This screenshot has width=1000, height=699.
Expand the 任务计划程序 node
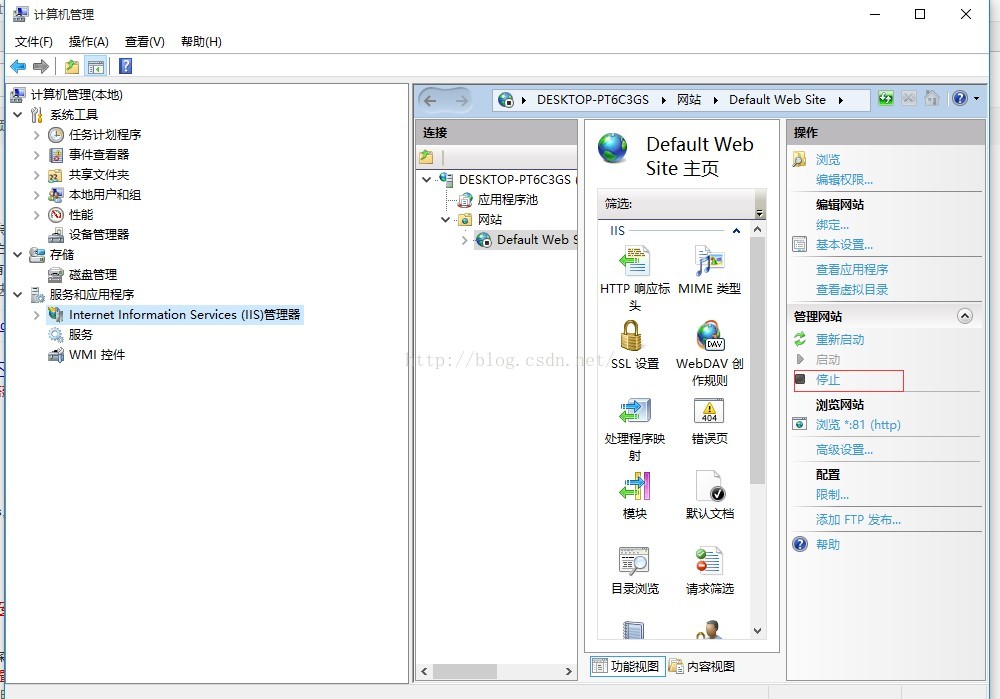(x=36, y=135)
